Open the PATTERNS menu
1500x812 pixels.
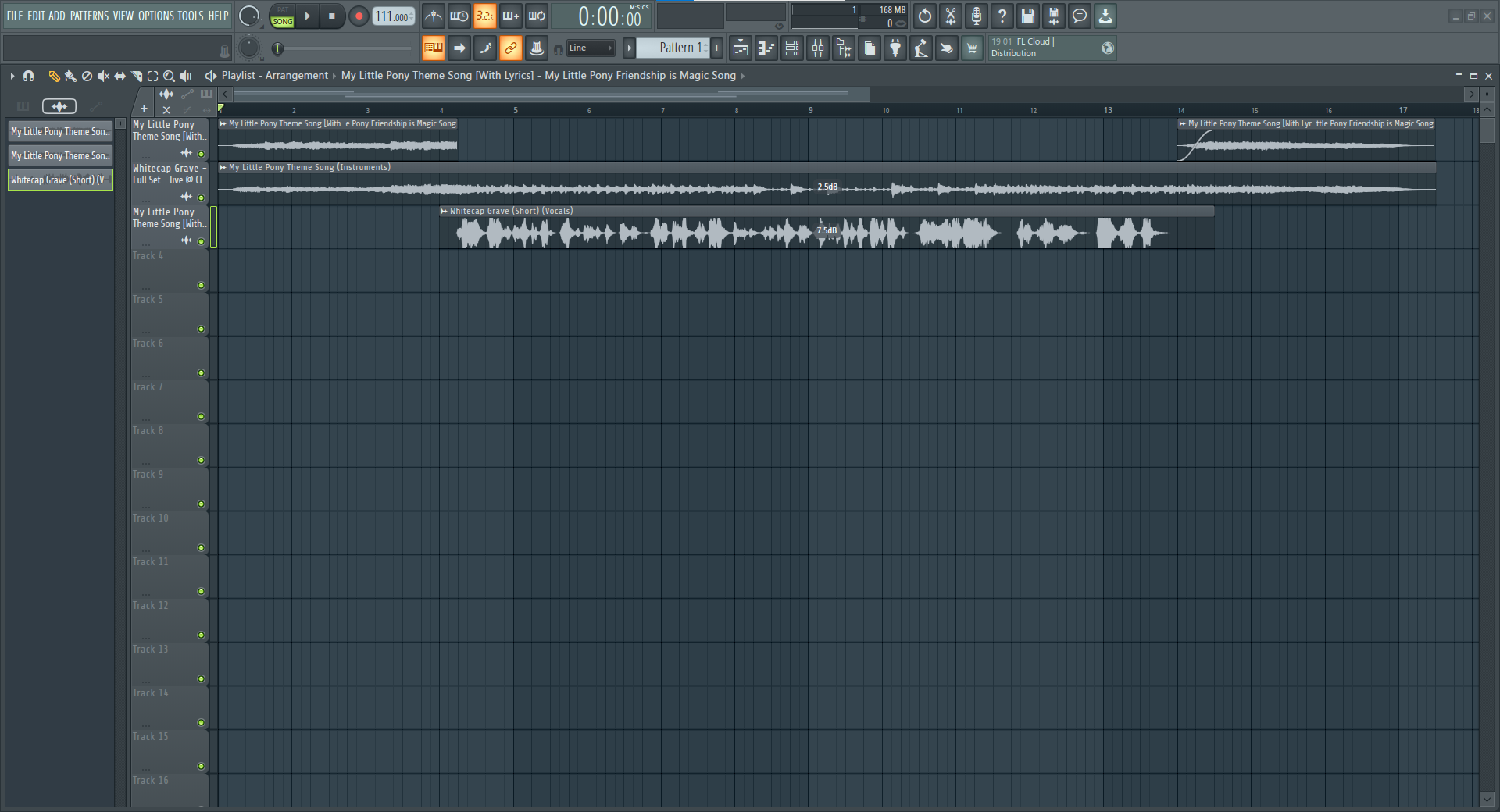point(90,16)
